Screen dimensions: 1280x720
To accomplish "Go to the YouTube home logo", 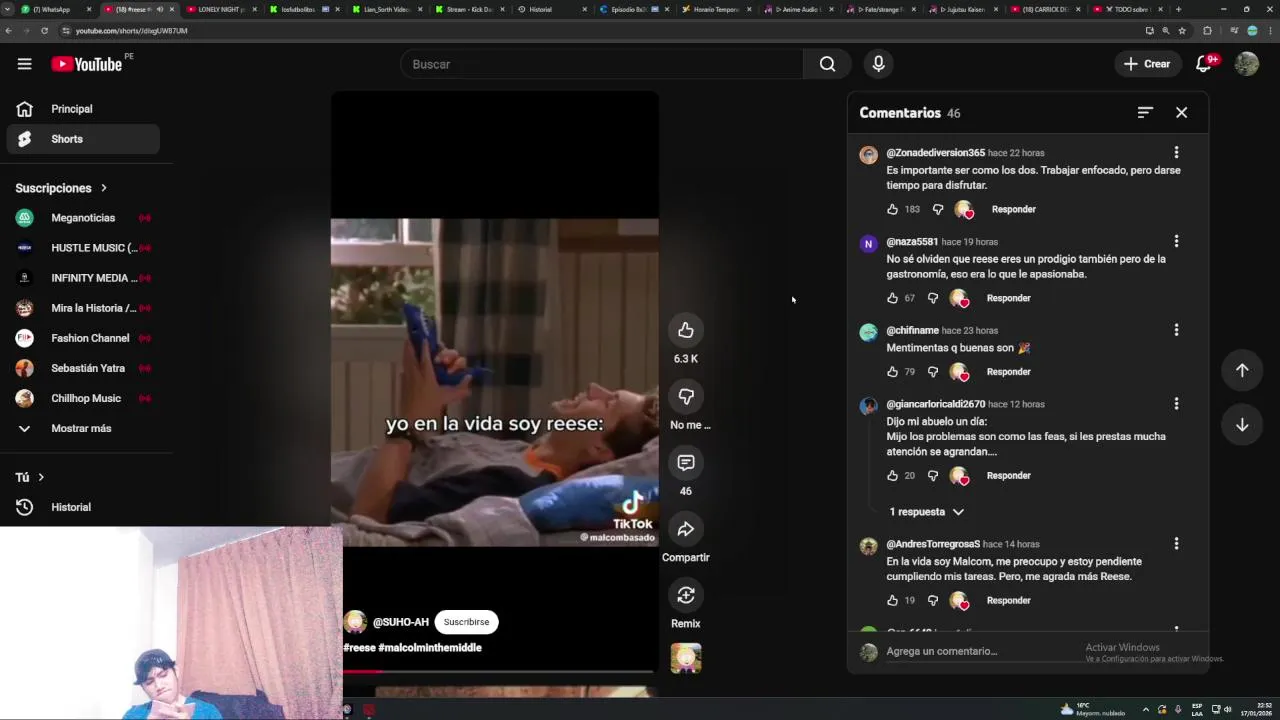I will click(x=87, y=64).
